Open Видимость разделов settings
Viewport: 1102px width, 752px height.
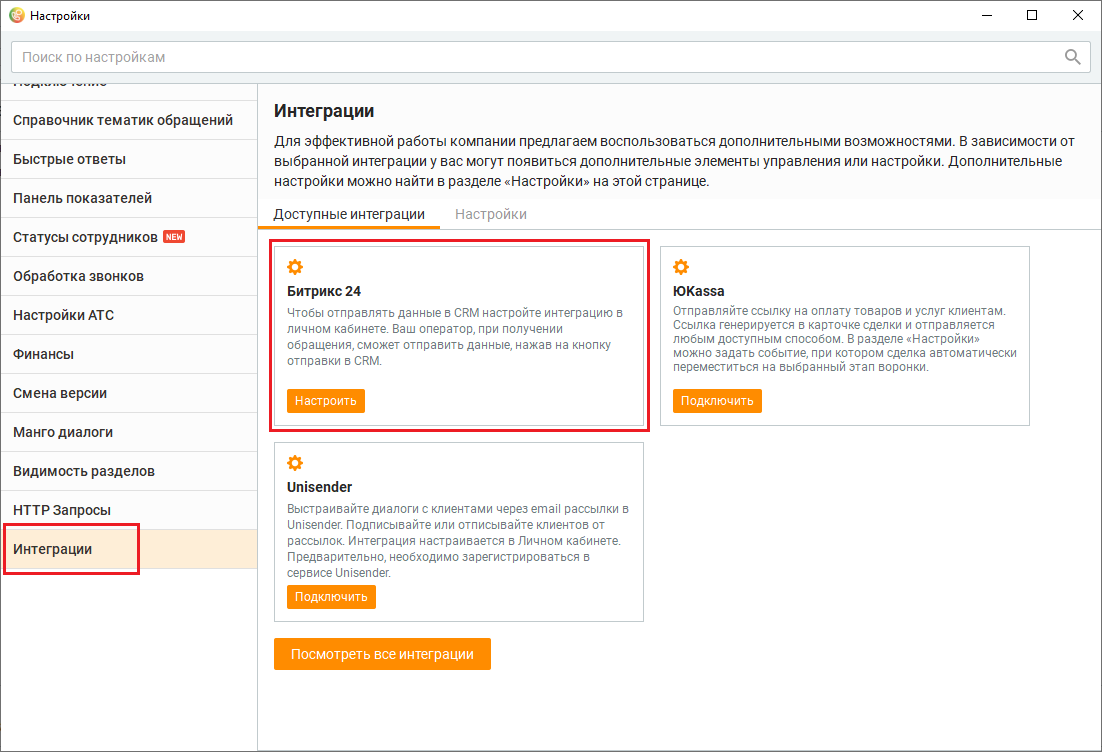tap(129, 472)
